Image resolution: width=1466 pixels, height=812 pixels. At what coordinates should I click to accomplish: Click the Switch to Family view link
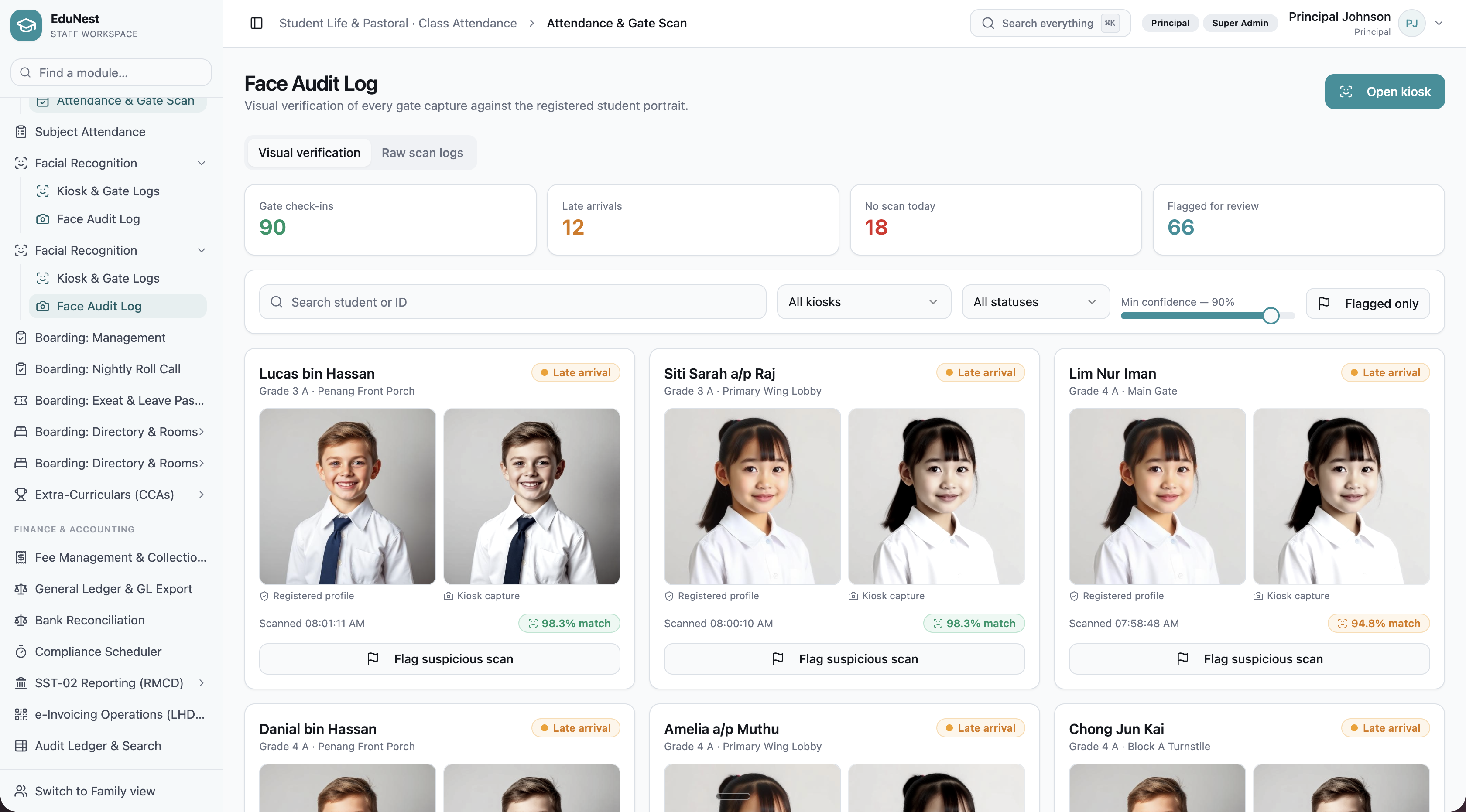click(95, 791)
